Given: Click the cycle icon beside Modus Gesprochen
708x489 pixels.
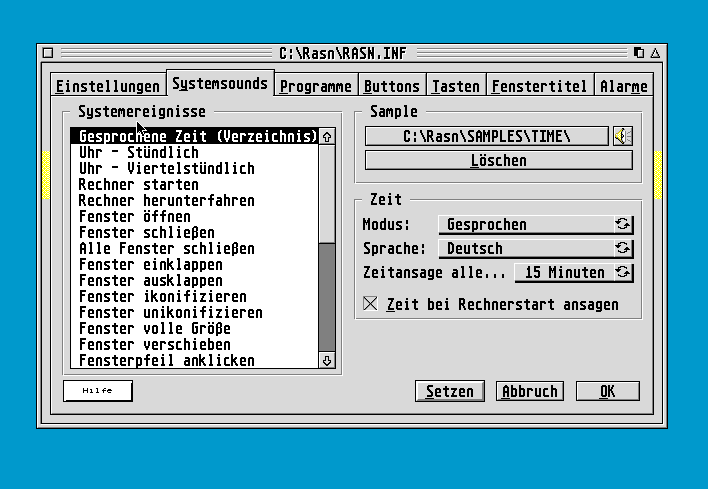Looking at the screenshot, I should pyautogui.click(x=623, y=225).
